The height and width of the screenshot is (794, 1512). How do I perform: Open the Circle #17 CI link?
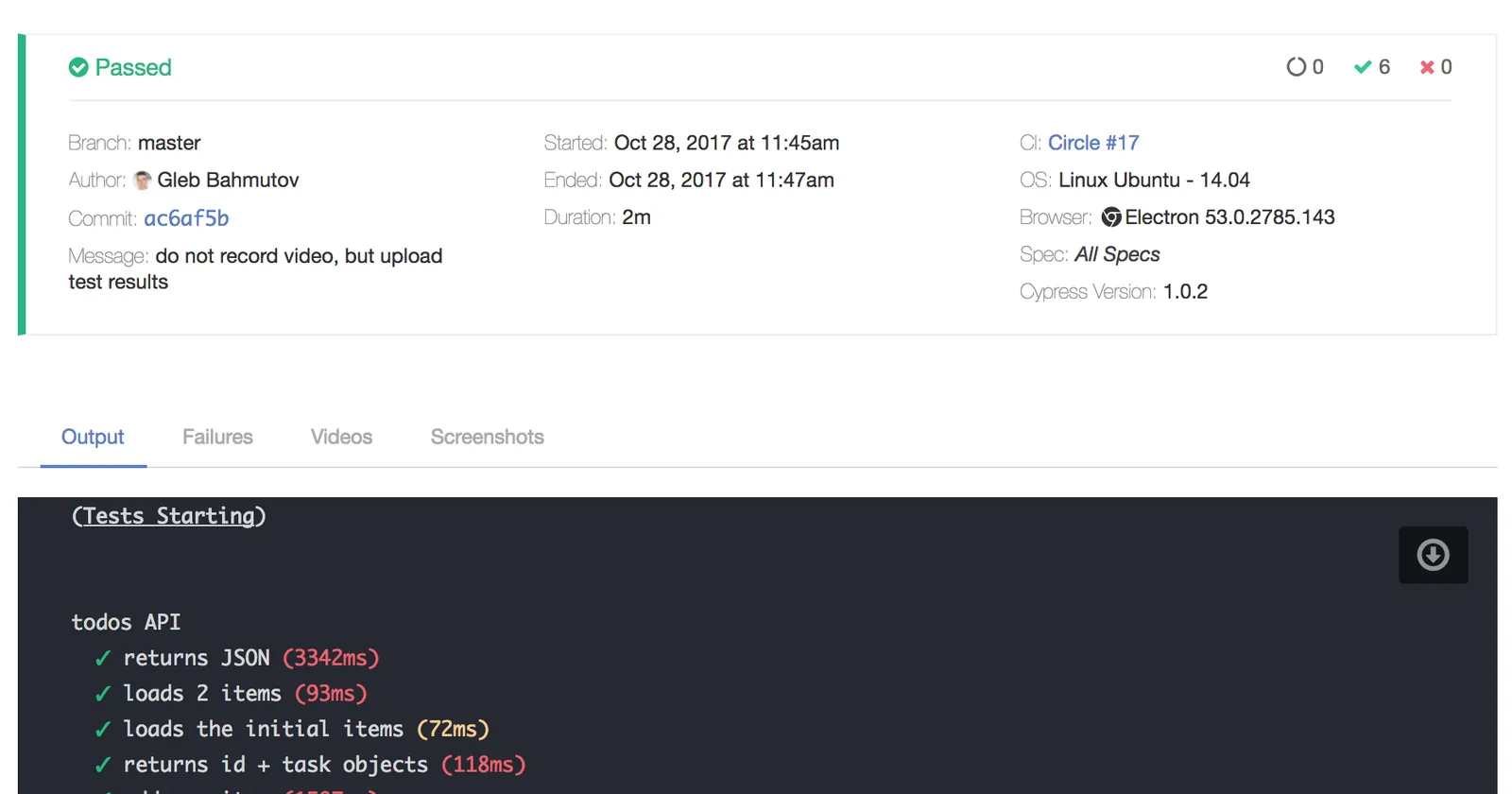coord(1092,143)
